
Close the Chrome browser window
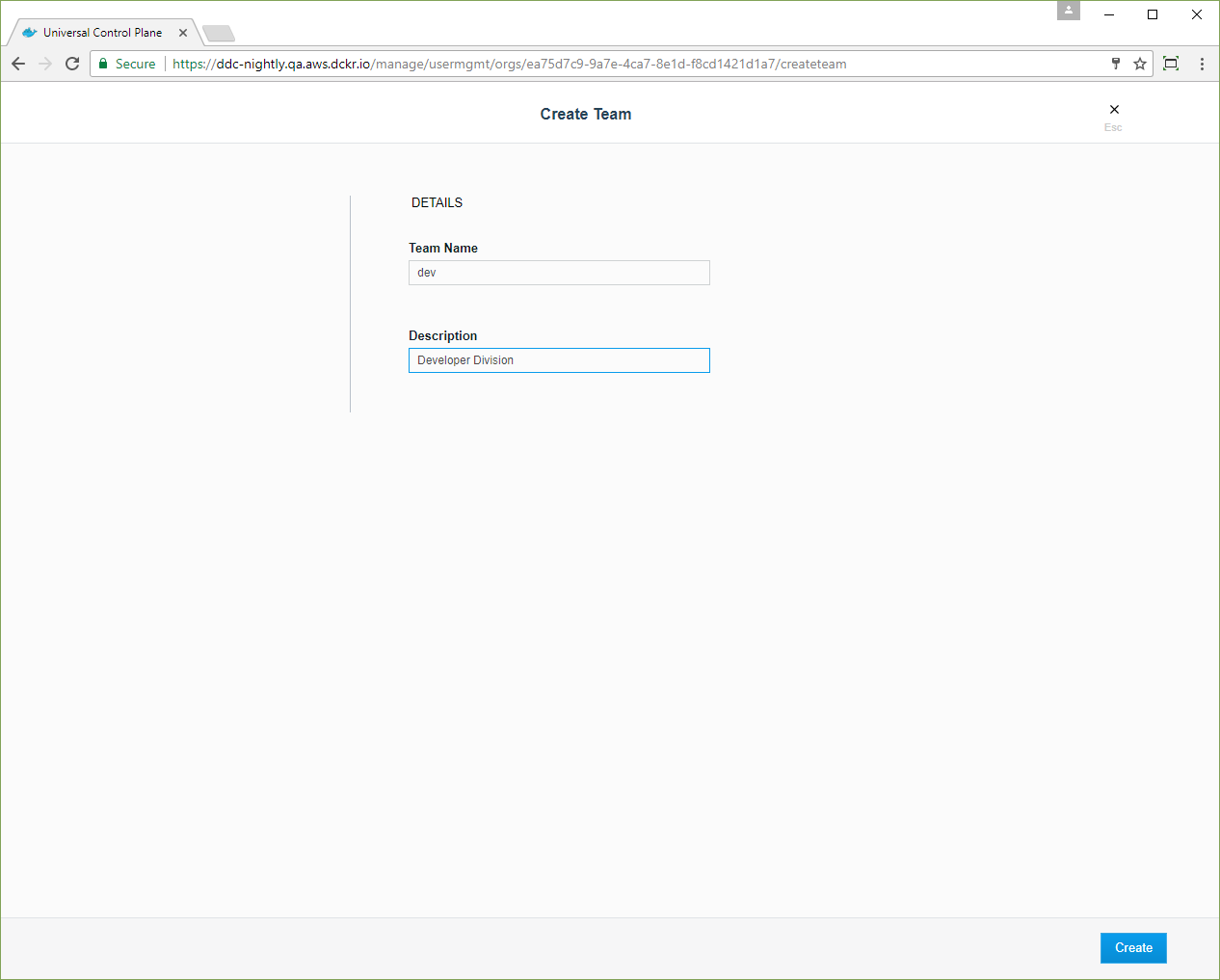1197,14
